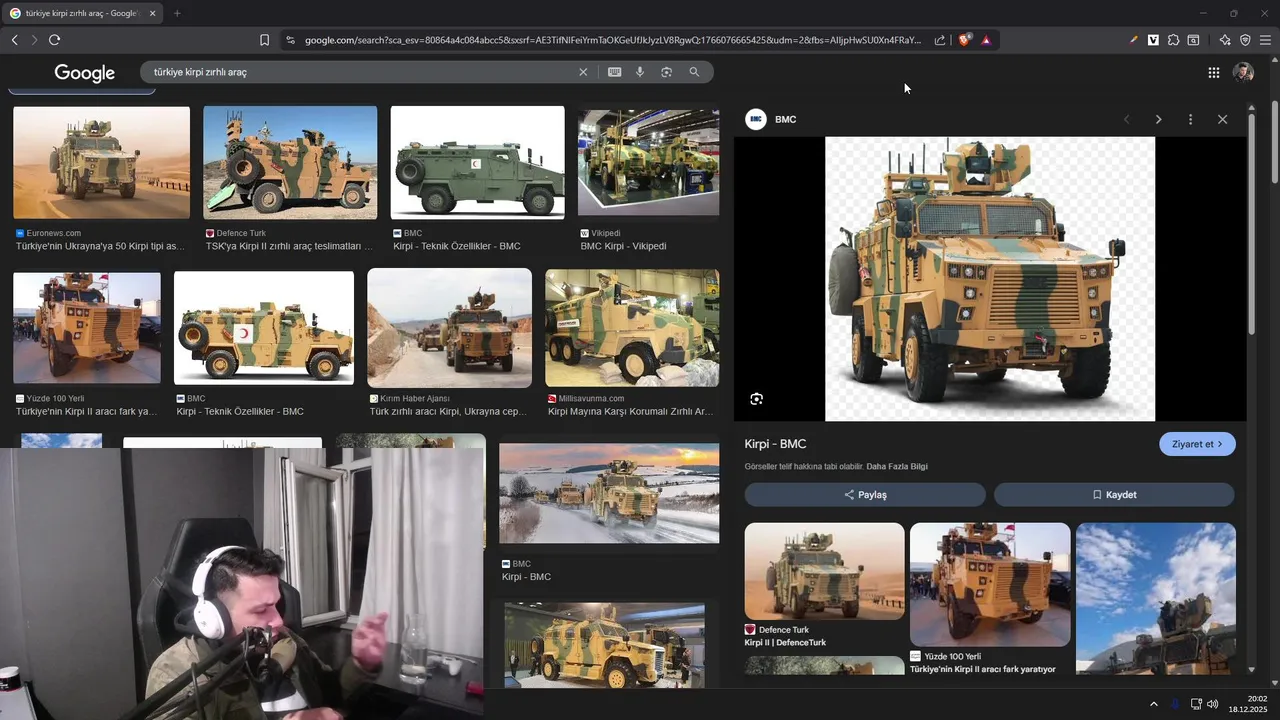
Task: Clear the Google search box text
Action: 583,72
